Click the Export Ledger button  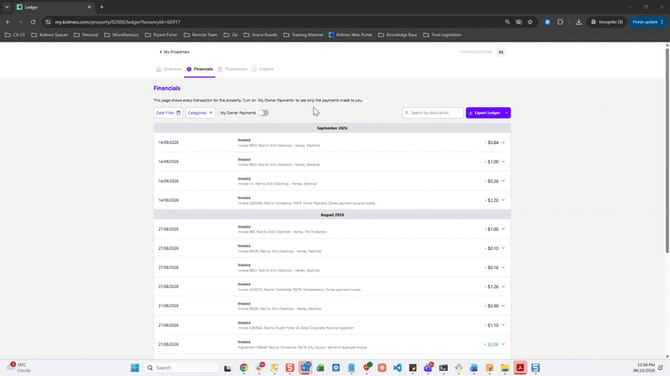pyautogui.click(x=485, y=113)
